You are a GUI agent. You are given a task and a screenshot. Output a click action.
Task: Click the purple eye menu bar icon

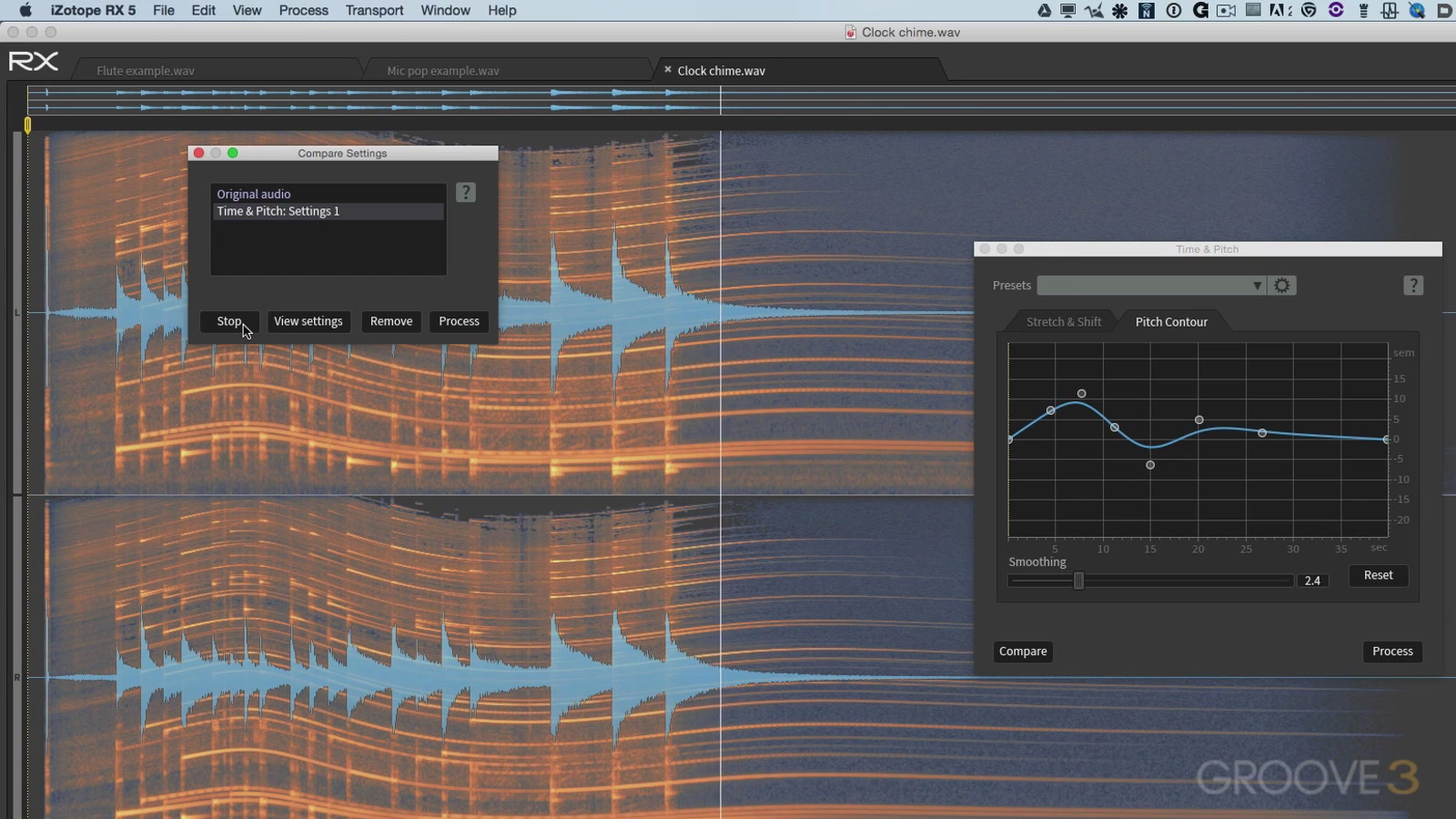click(x=1336, y=10)
